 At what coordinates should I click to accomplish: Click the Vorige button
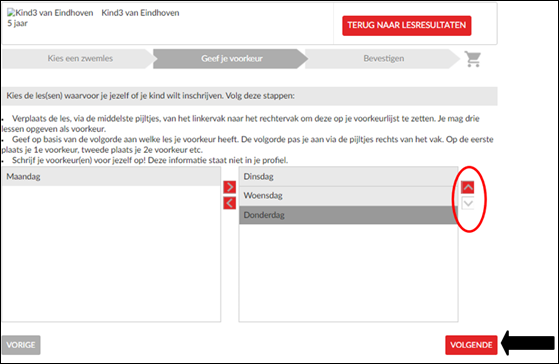(21, 345)
